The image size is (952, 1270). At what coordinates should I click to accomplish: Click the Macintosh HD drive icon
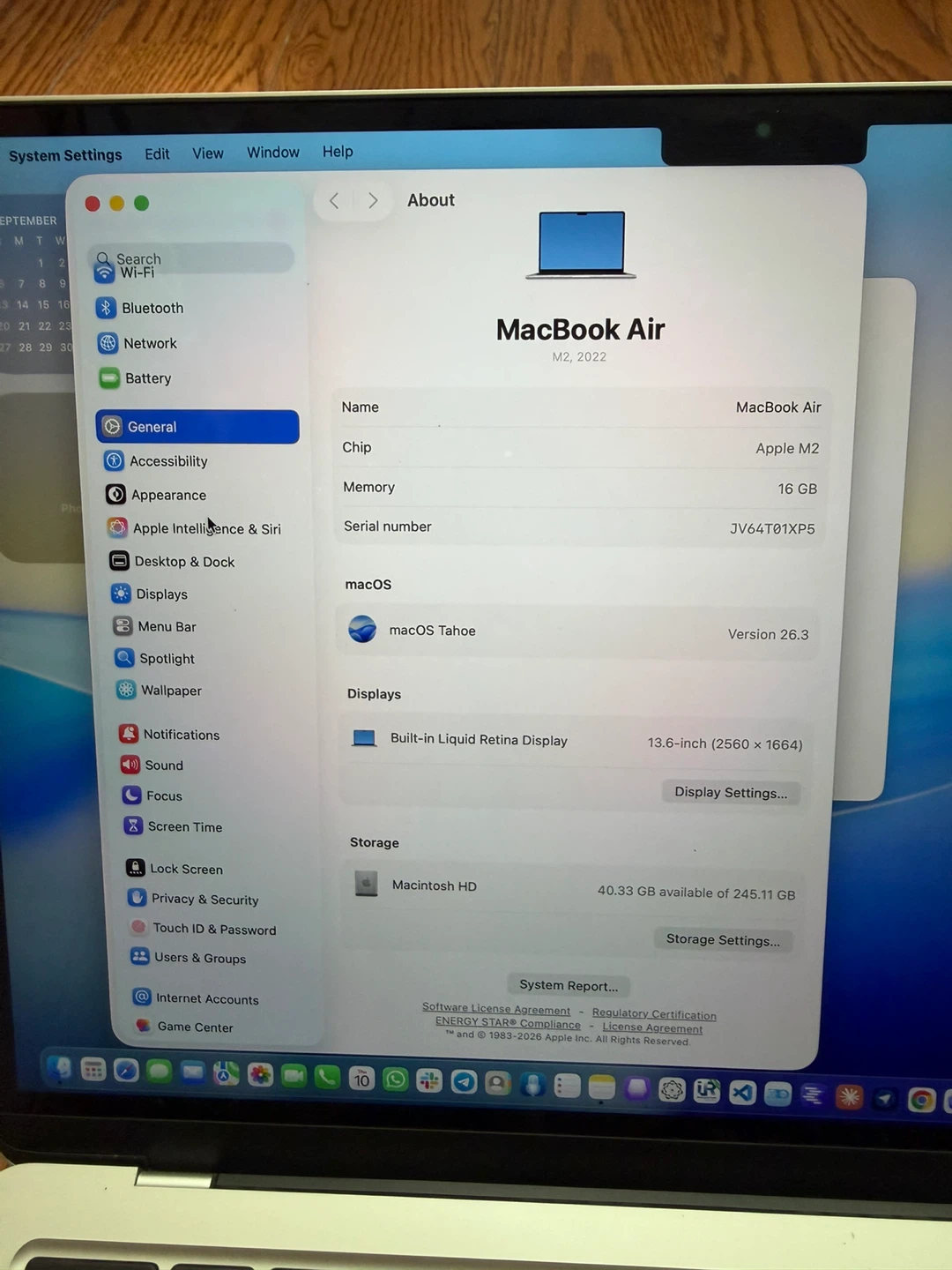366,883
